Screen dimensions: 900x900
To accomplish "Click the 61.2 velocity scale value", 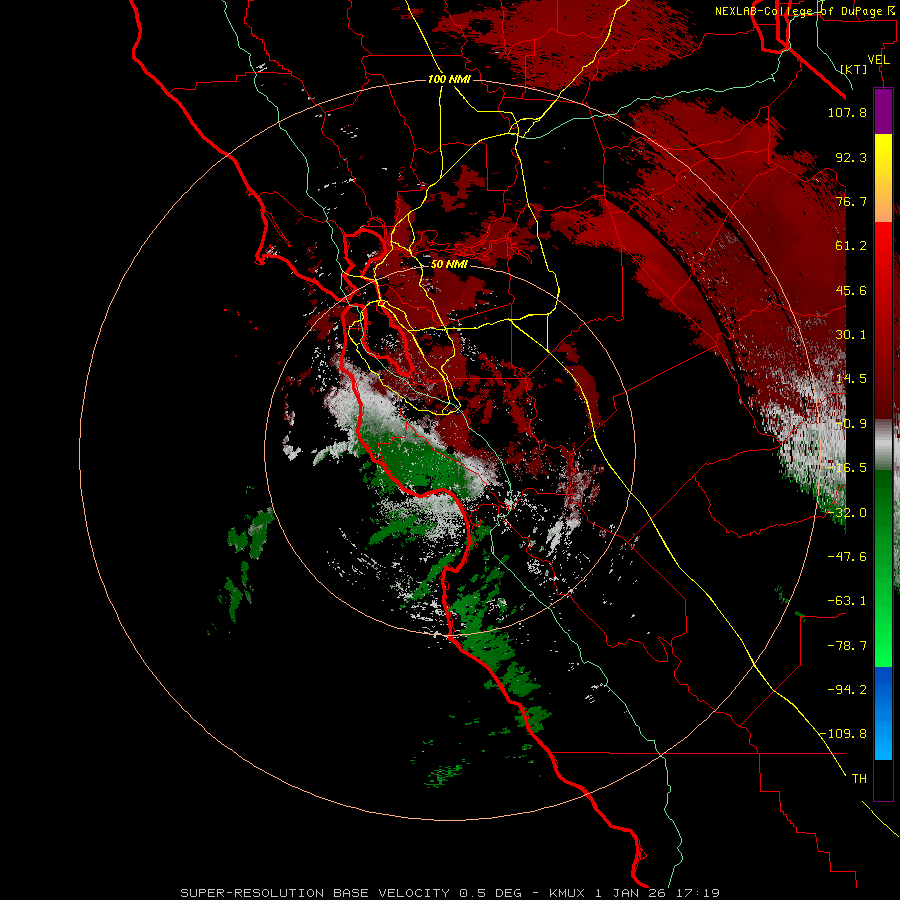I will [x=851, y=246].
